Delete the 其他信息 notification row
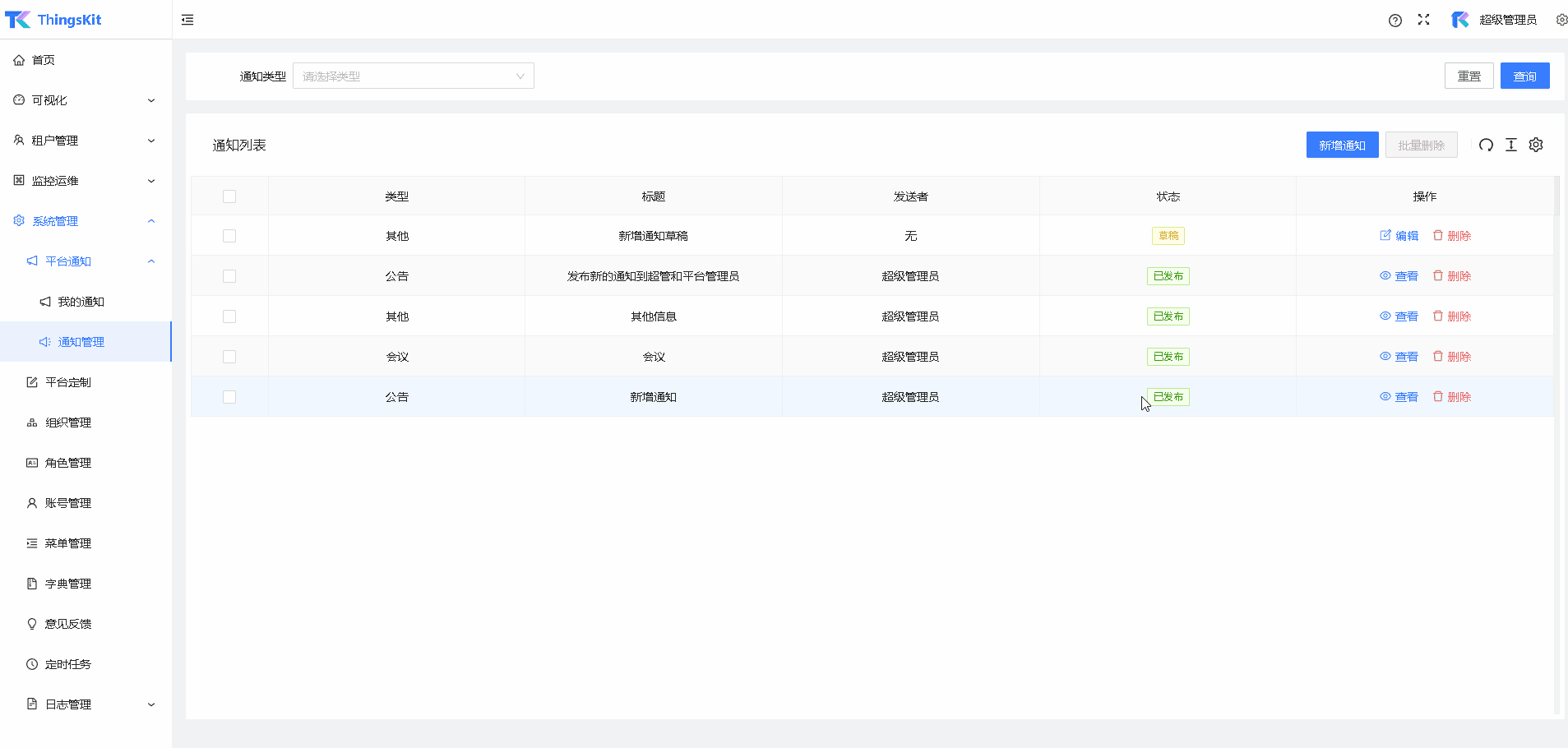The width and height of the screenshot is (1568, 748). coord(1452,316)
